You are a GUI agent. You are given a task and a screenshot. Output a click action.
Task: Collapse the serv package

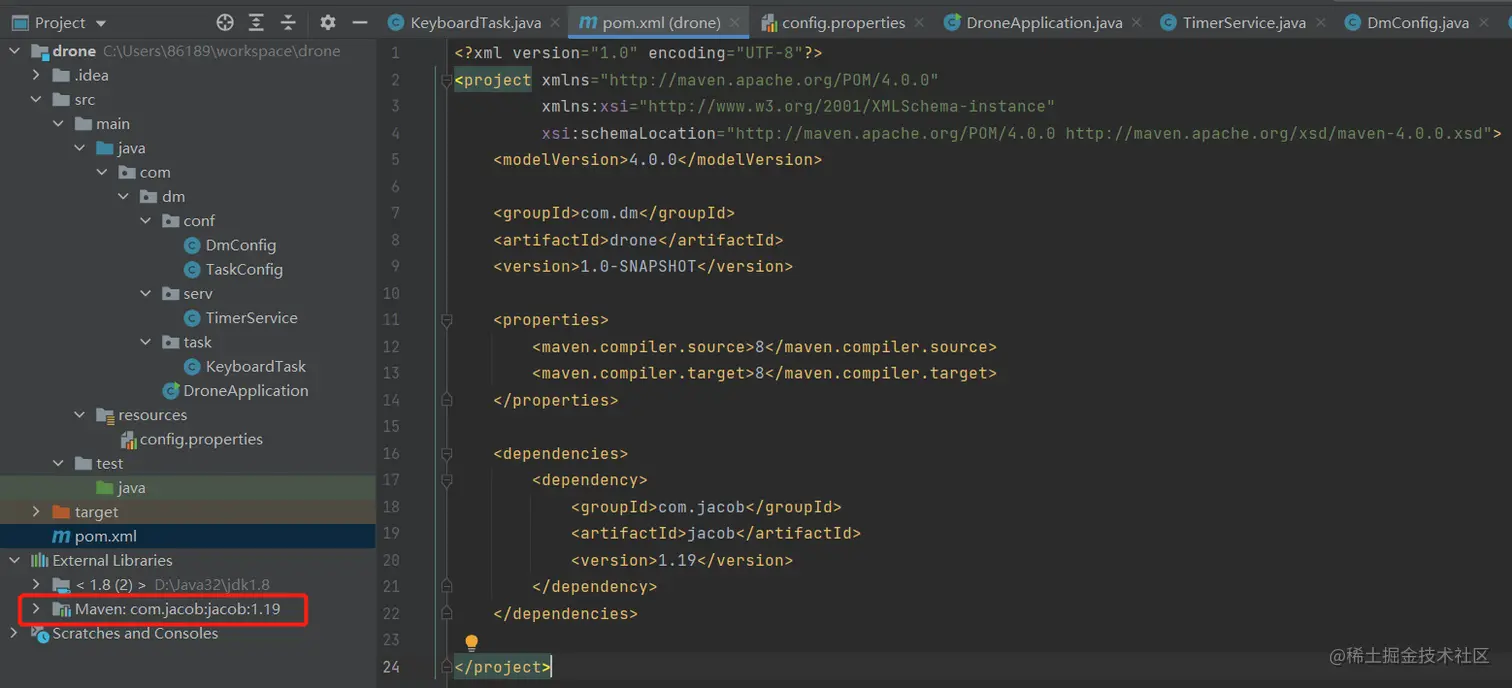point(147,293)
